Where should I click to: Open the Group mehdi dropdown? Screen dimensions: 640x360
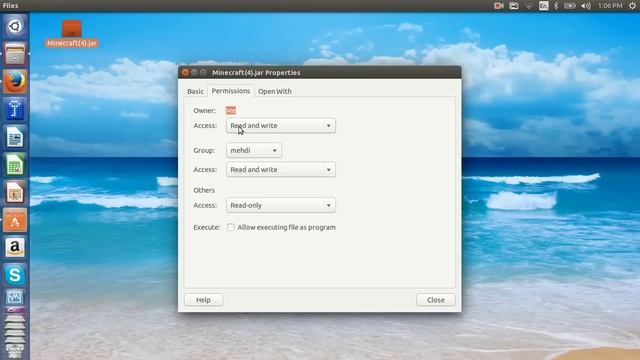point(253,150)
